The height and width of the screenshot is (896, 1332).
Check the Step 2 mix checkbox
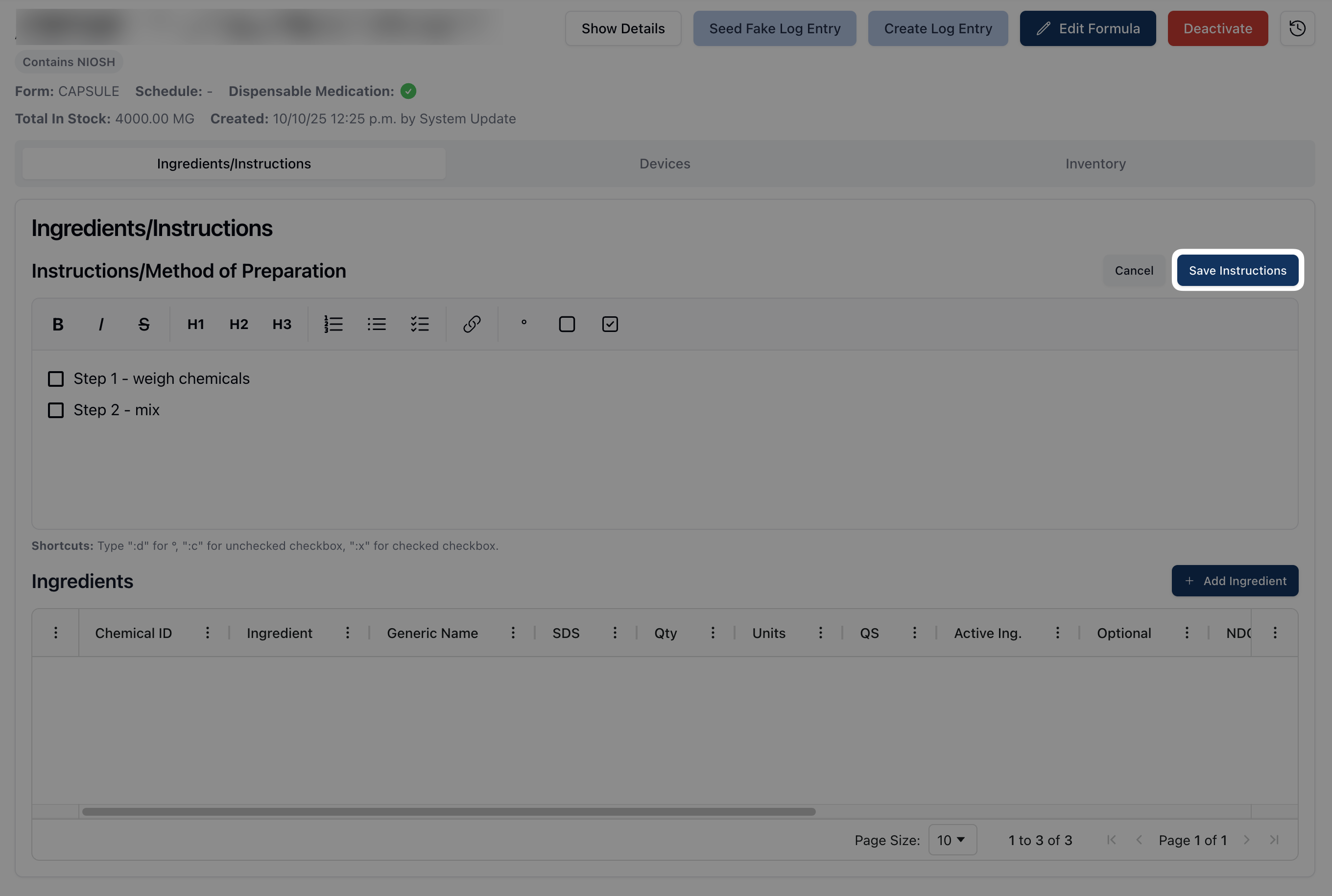(56, 410)
